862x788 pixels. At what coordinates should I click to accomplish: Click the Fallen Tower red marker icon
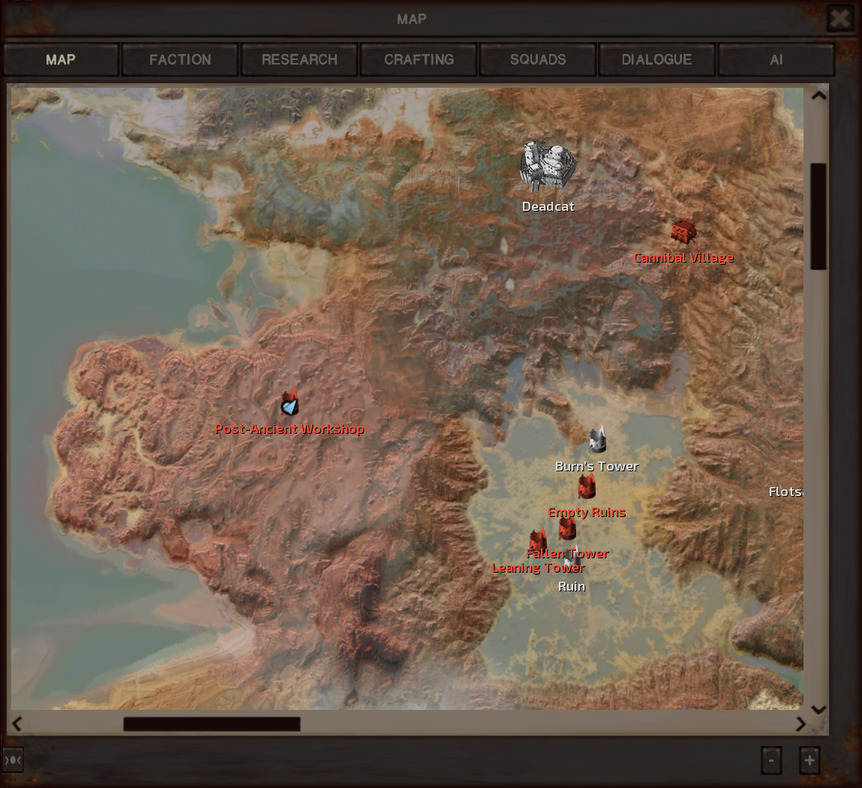point(567,528)
